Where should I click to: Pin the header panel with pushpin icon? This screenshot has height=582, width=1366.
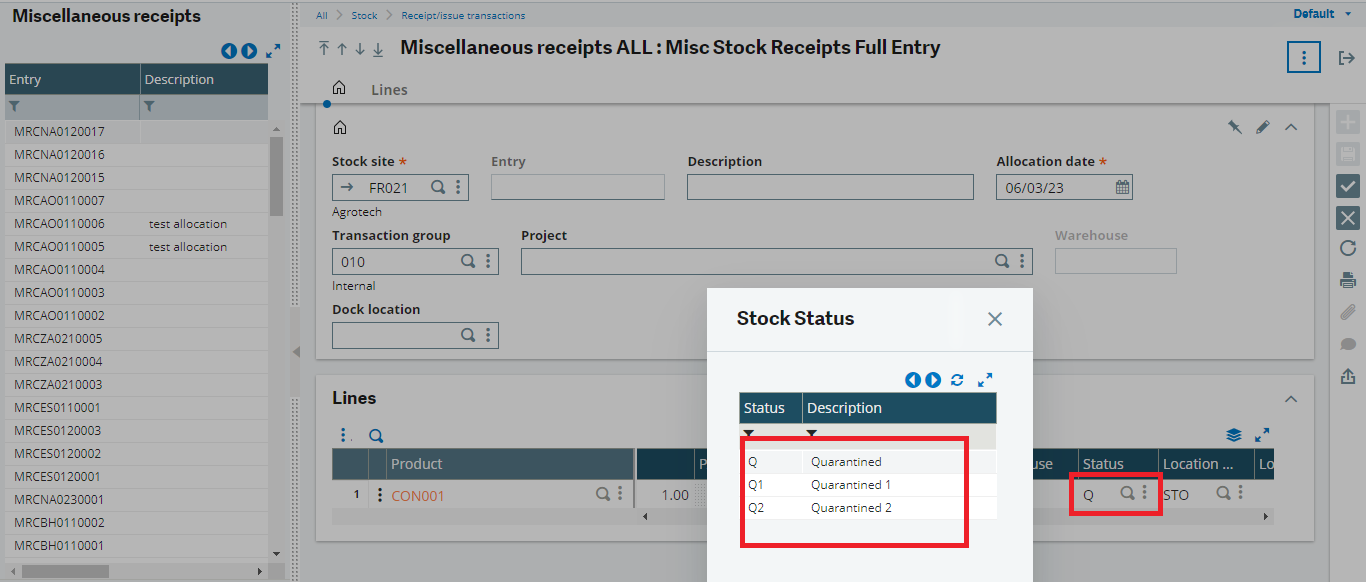[x=1235, y=127]
